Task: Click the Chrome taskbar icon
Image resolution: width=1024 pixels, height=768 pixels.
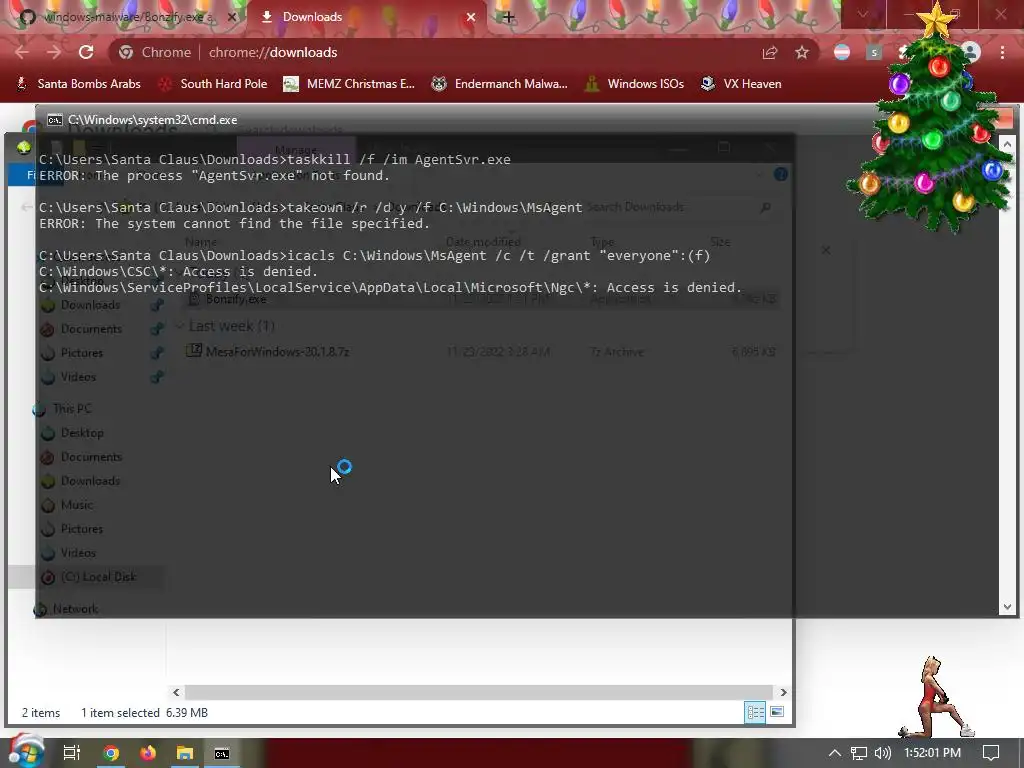Action: [111, 753]
